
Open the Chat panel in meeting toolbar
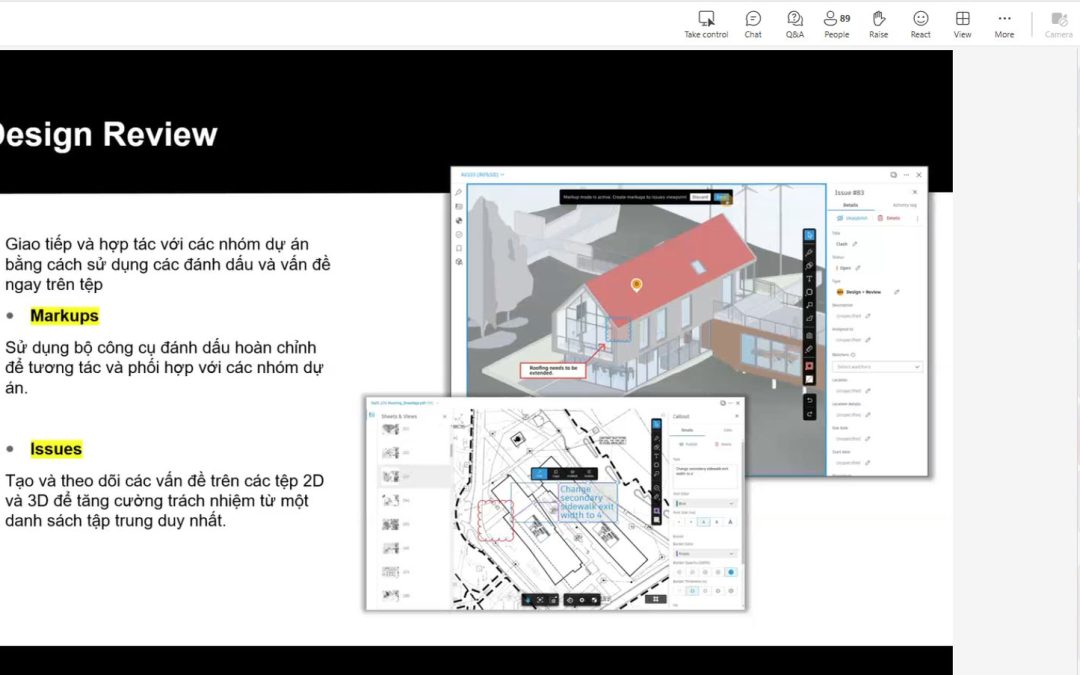(753, 24)
